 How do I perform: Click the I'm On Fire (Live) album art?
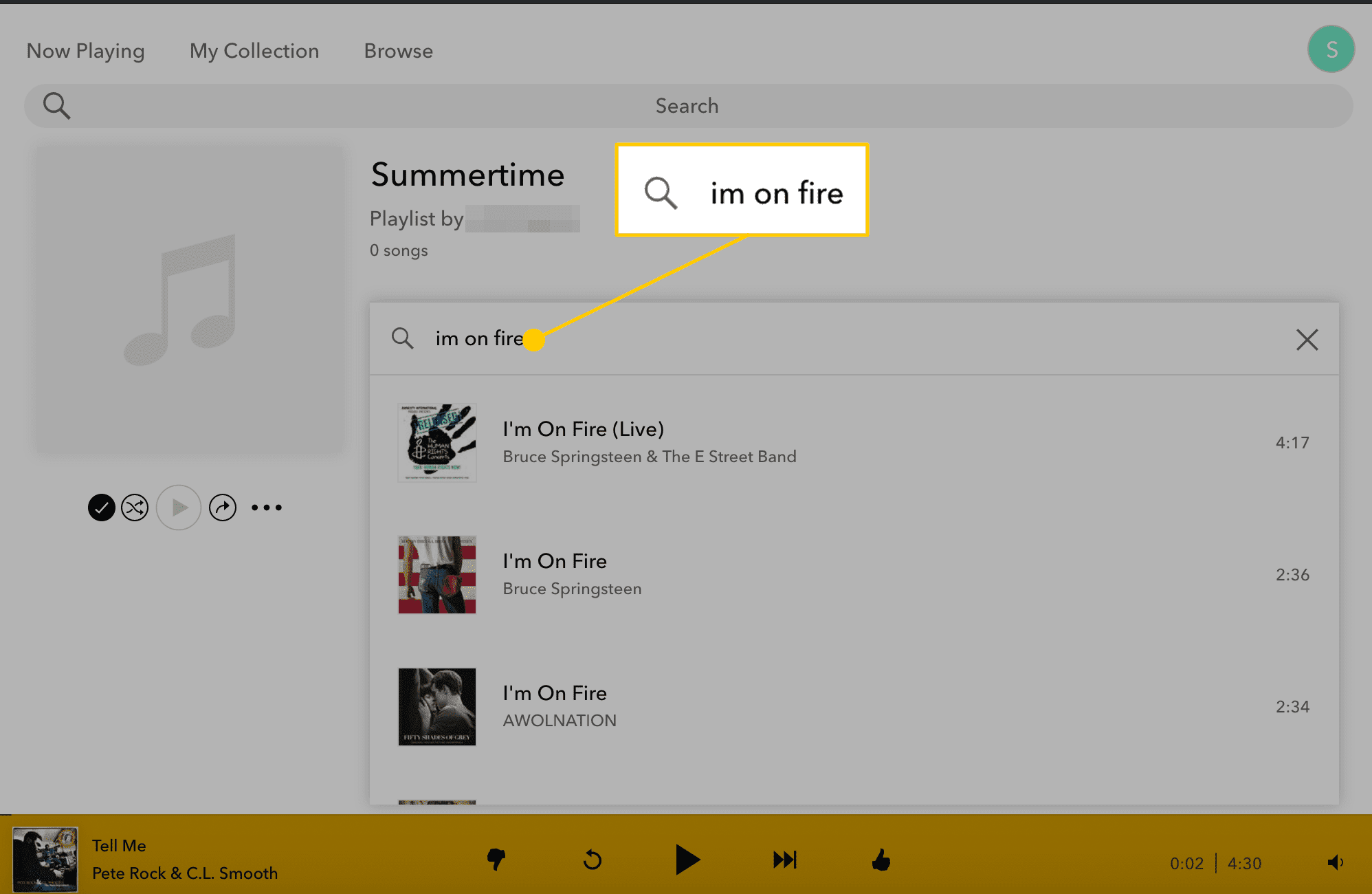pos(437,443)
